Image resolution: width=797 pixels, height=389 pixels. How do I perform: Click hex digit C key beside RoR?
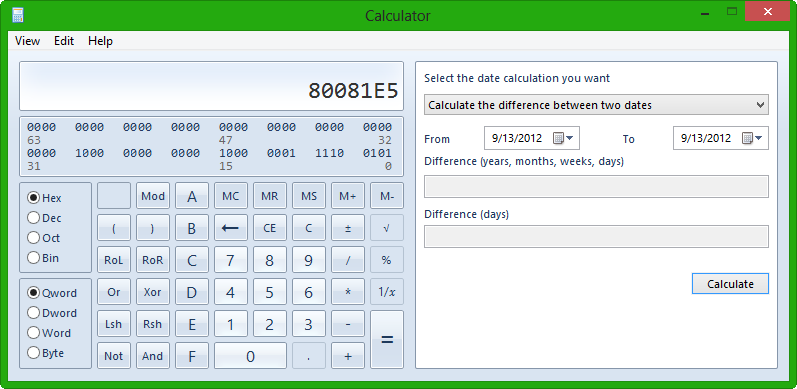click(192, 260)
